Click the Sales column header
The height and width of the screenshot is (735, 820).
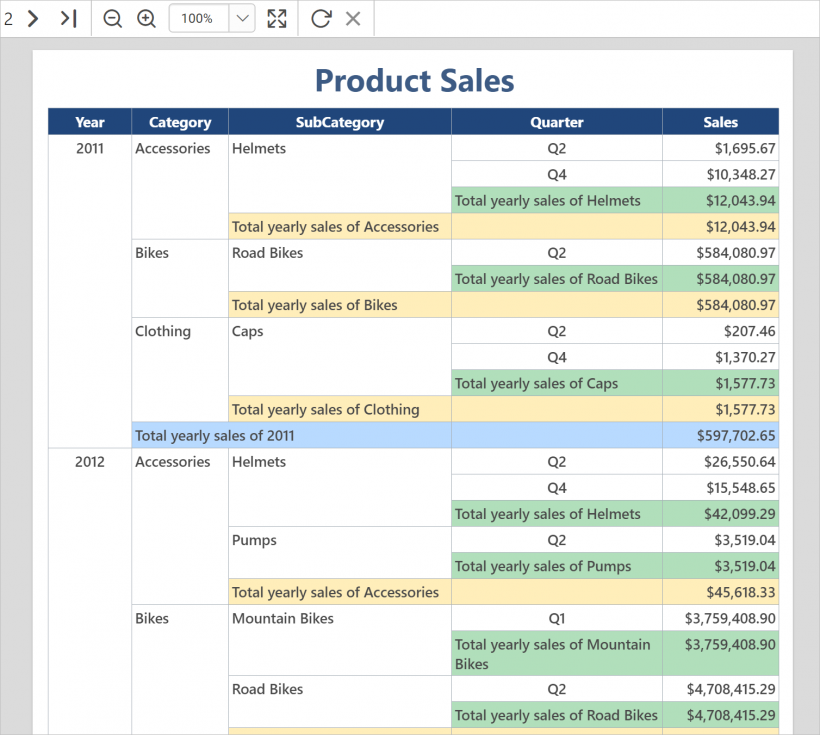tap(720, 121)
